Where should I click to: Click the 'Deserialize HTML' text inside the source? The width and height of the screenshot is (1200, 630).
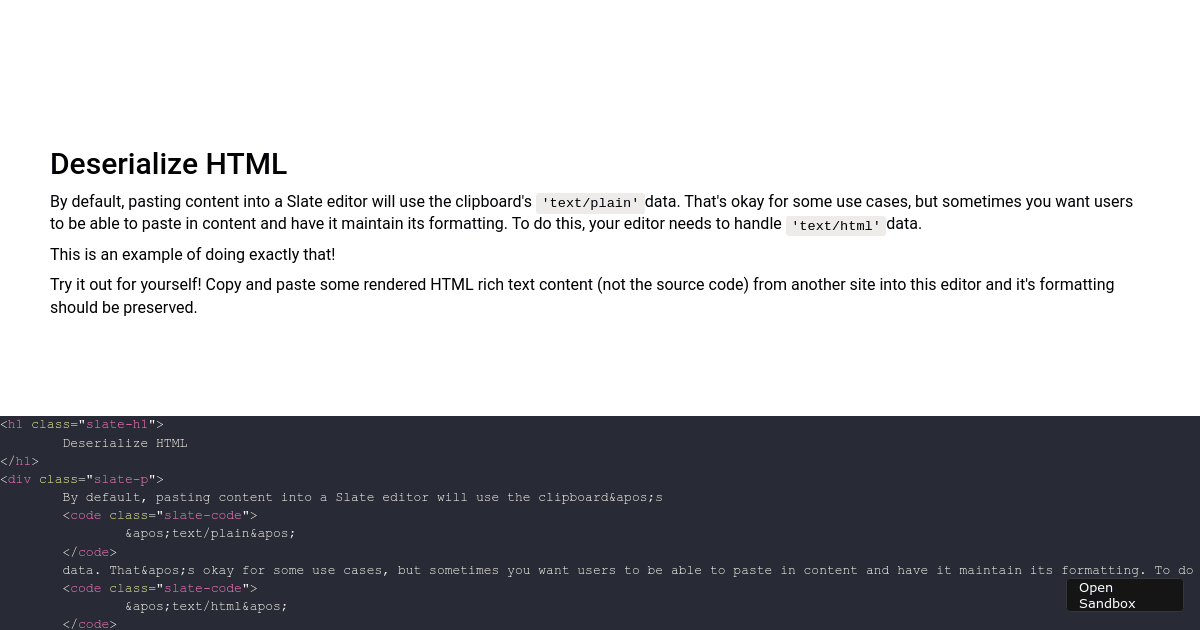(125, 443)
